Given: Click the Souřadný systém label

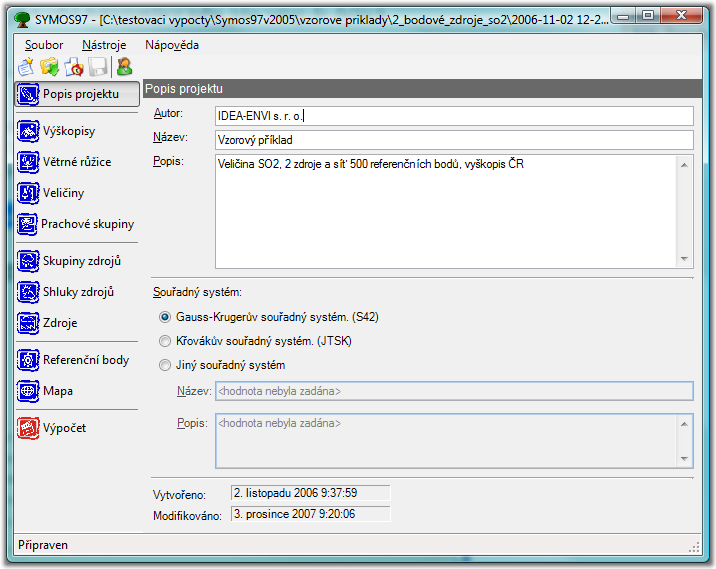Looking at the screenshot, I should [197, 292].
